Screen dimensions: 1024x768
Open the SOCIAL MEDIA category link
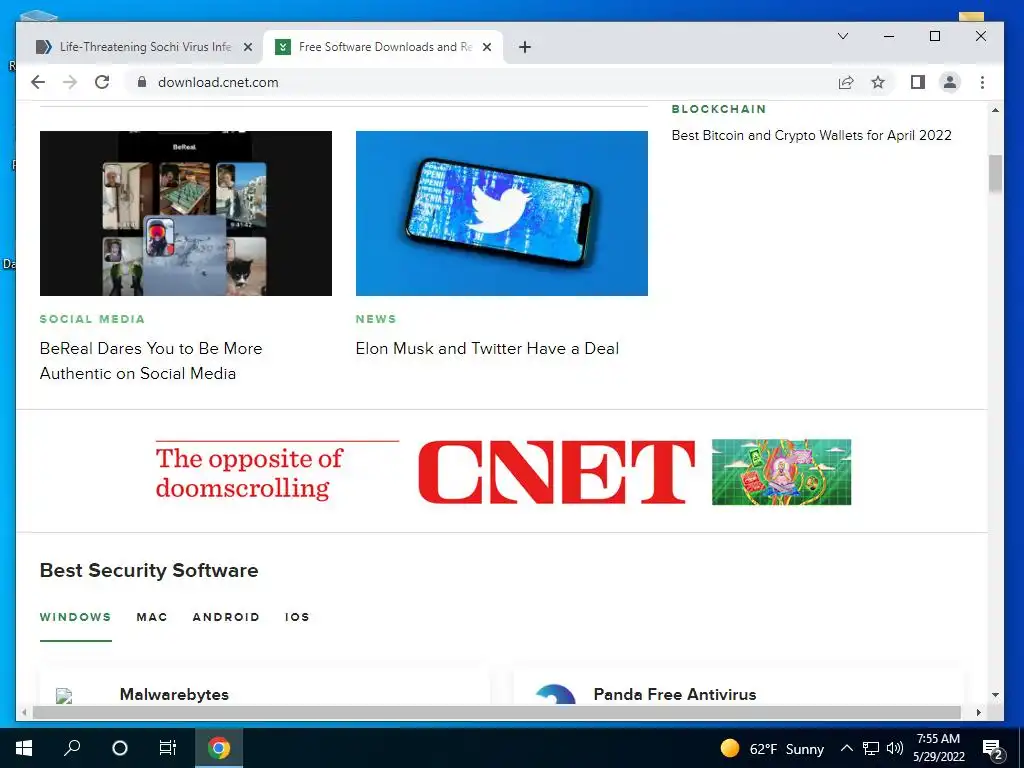(92, 319)
